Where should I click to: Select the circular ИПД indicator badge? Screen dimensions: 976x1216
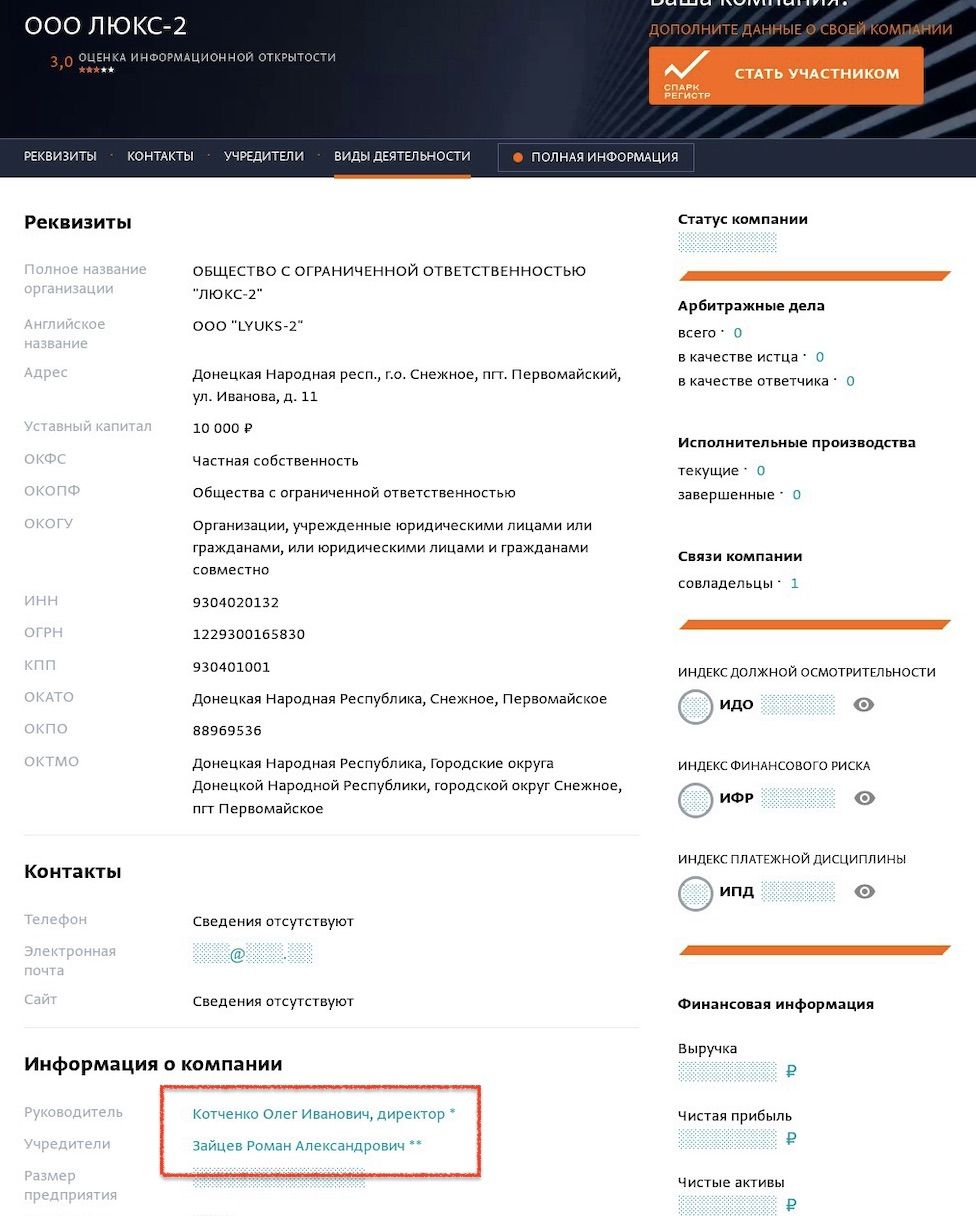(696, 893)
